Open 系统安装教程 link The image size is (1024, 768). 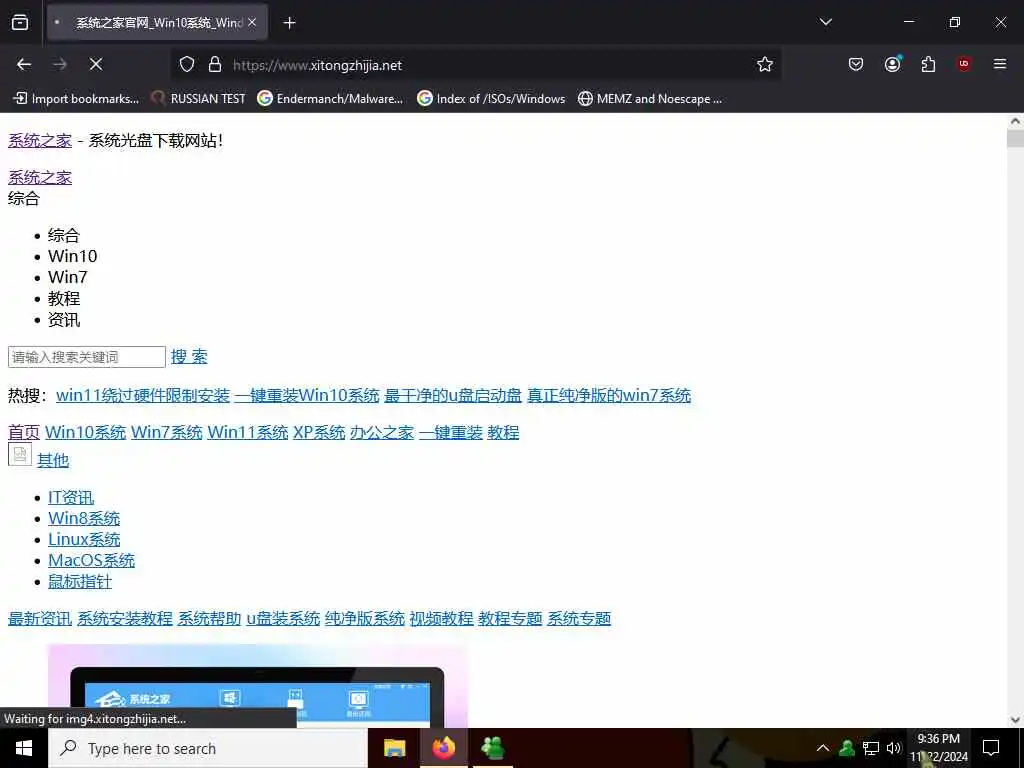(125, 618)
